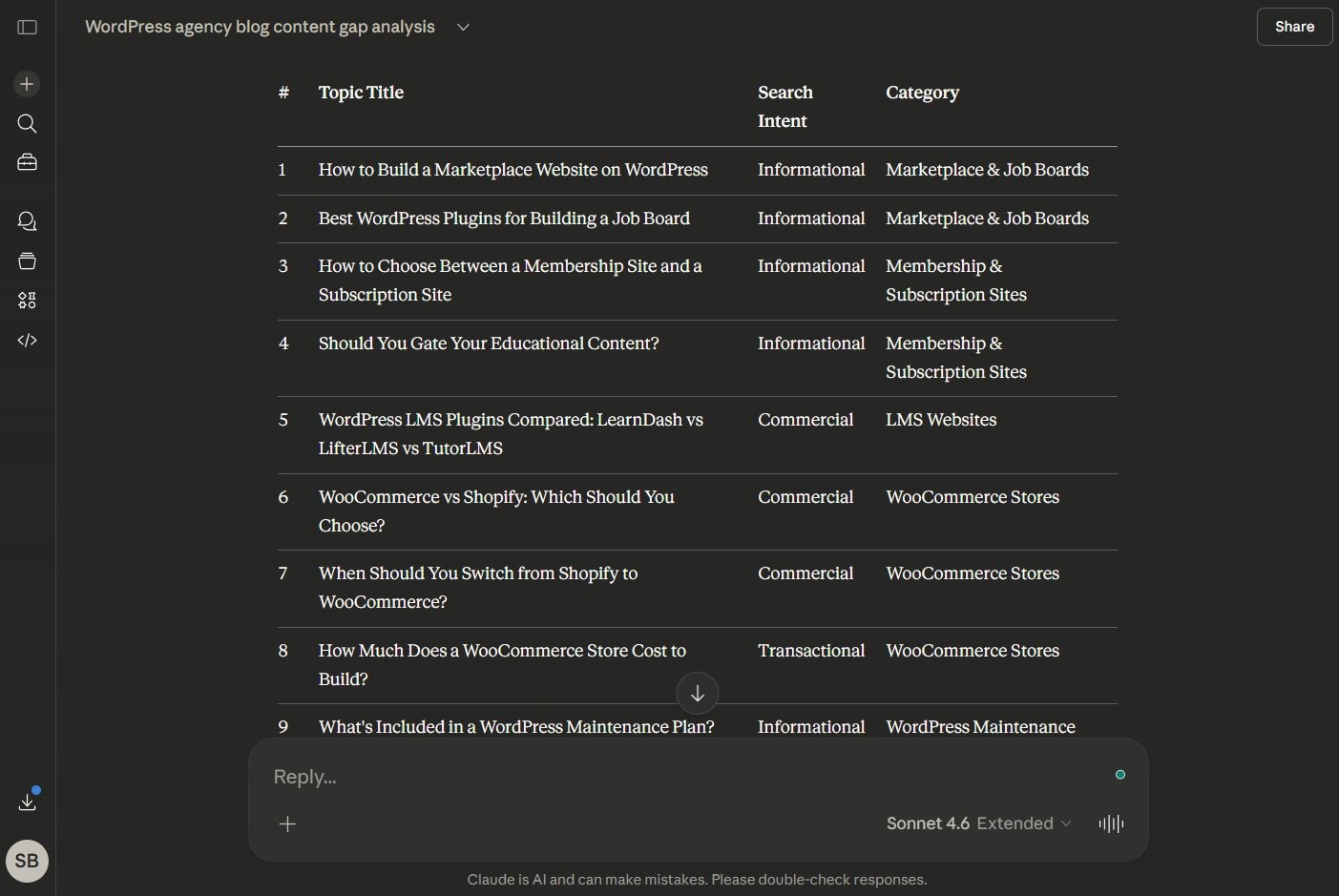The width and height of the screenshot is (1339, 896).
Task: Click 'WordPress LMS Plugins Compared' topic title
Action: [x=511, y=434]
